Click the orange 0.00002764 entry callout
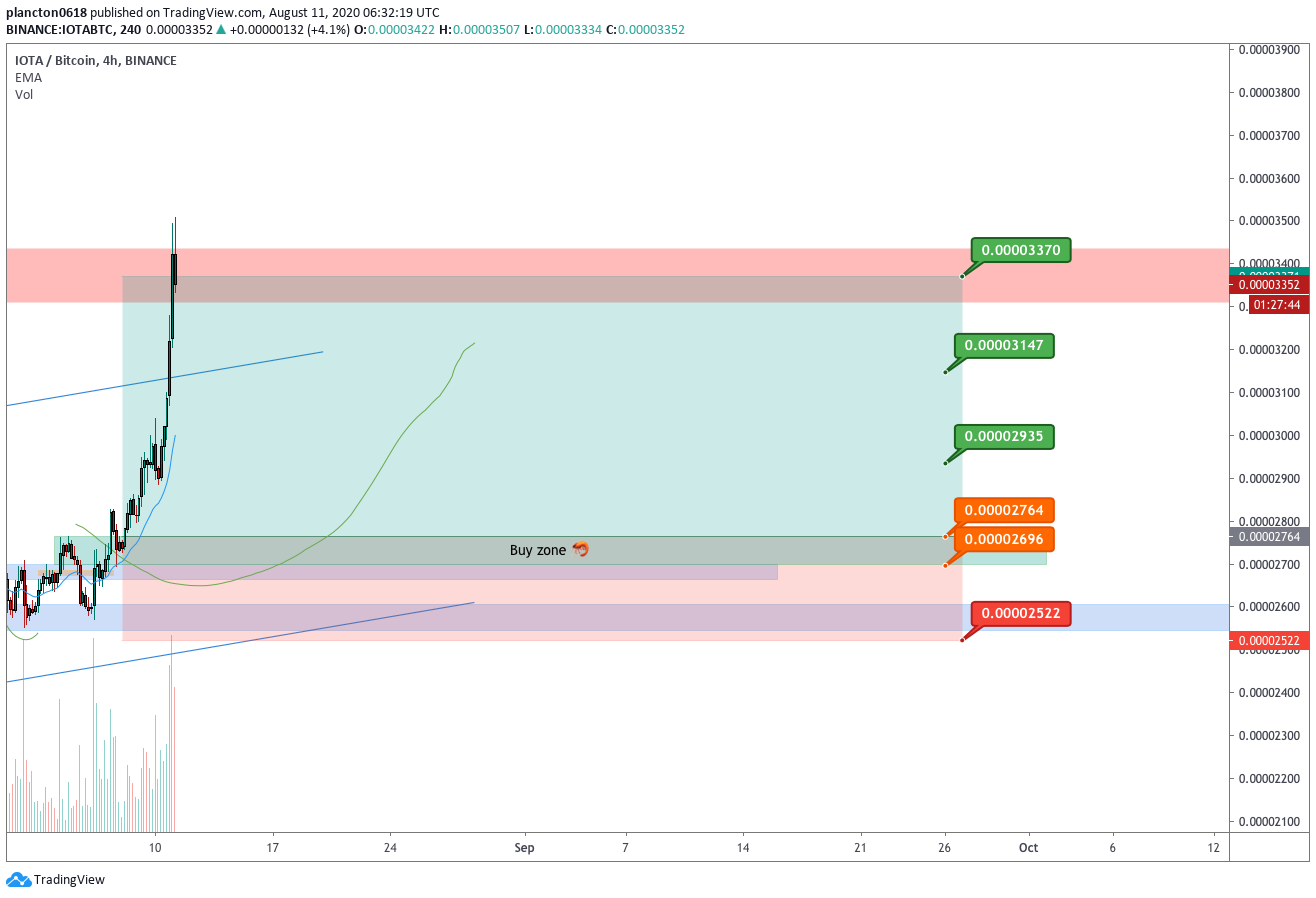 1004,511
